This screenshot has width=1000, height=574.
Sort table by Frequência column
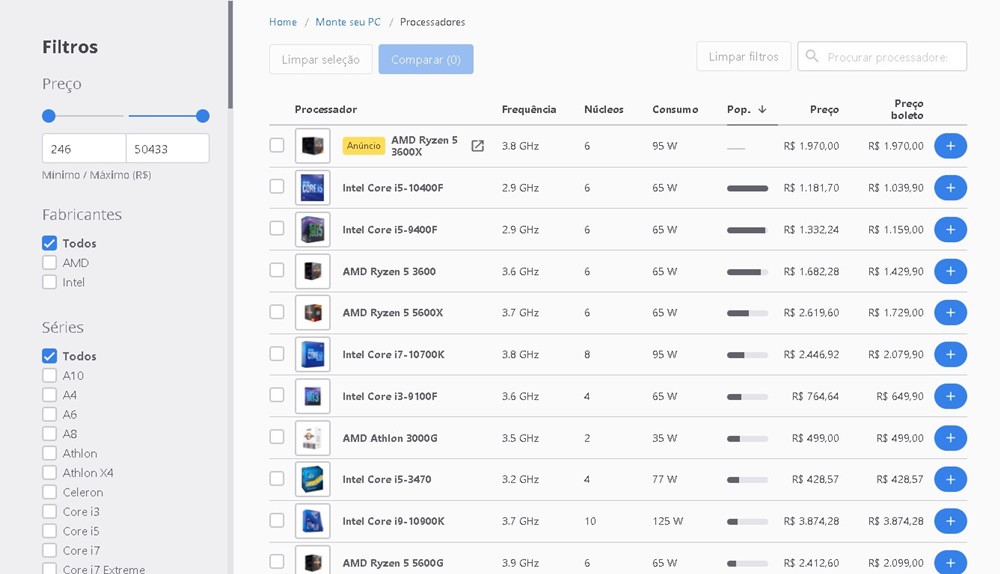tap(529, 109)
